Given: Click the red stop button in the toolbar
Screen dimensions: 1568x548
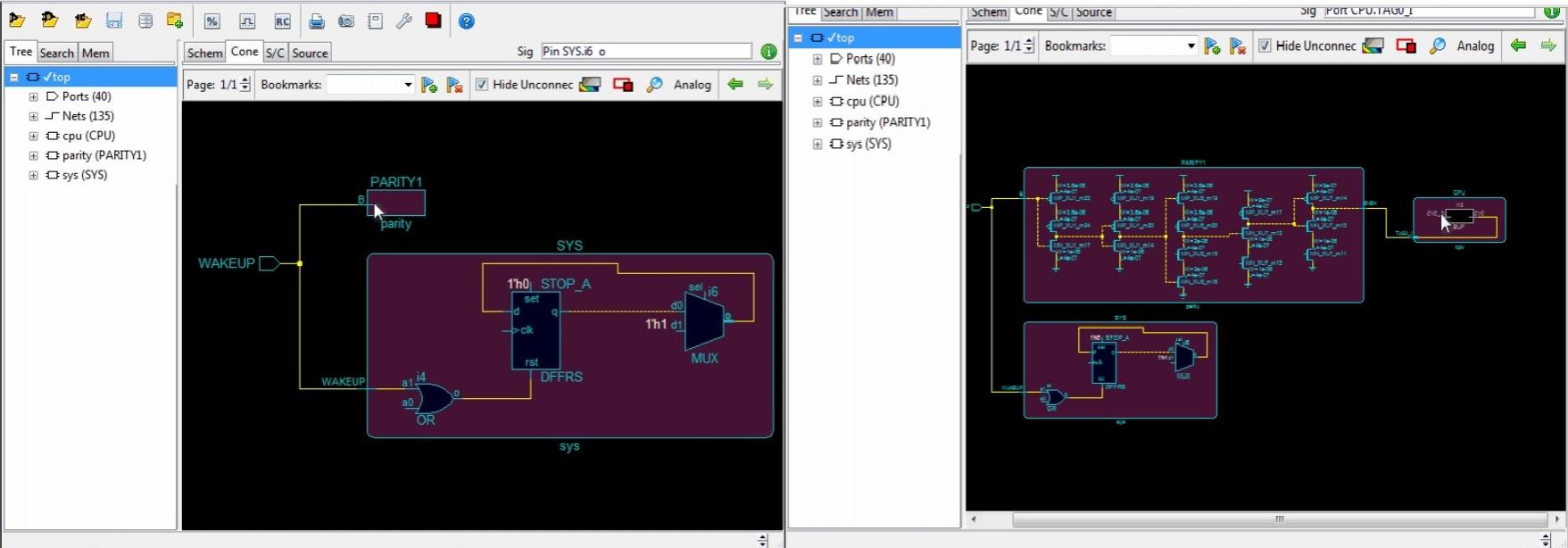Looking at the screenshot, I should (x=434, y=21).
